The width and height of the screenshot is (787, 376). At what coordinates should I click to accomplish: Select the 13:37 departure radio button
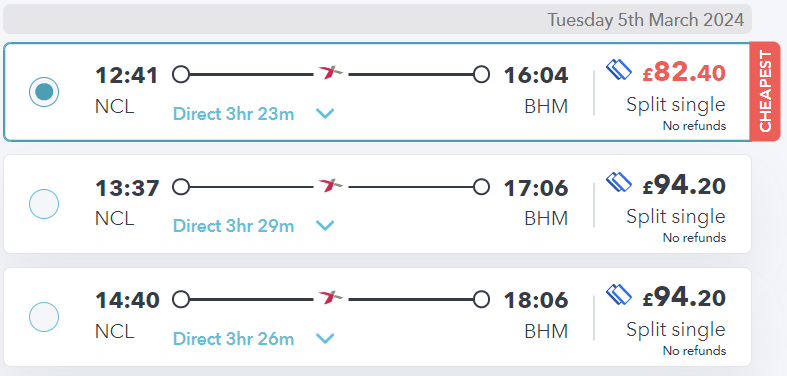pyautogui.click(x=44, y=204)
